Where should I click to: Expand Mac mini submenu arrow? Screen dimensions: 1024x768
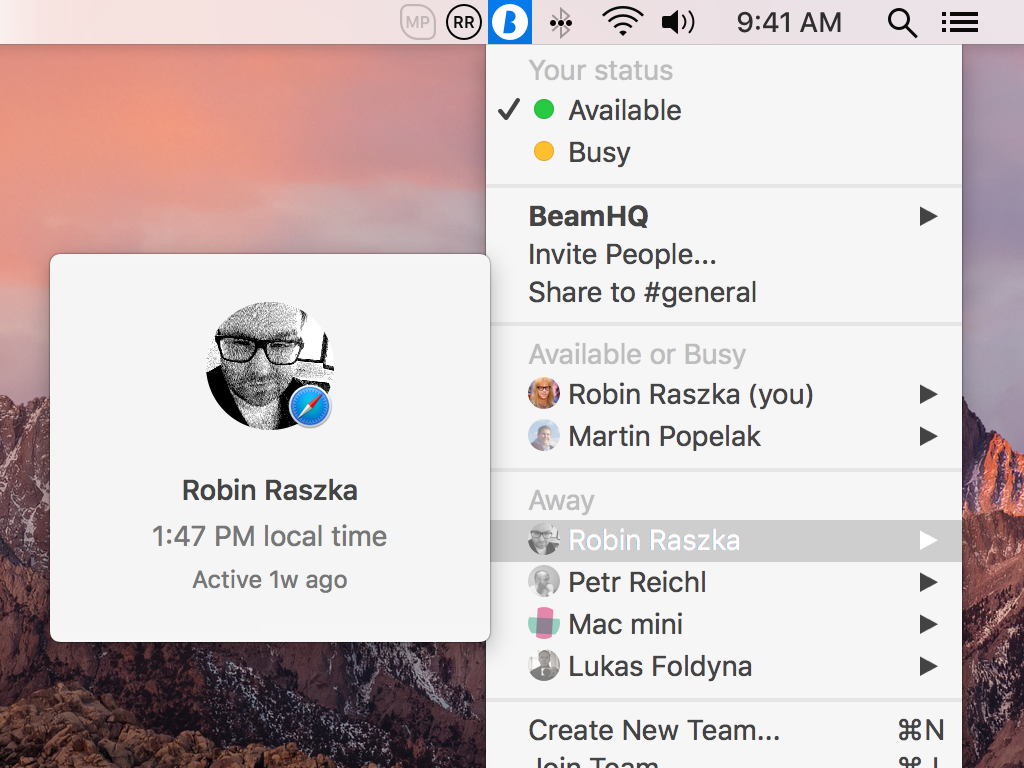(928, 624)
